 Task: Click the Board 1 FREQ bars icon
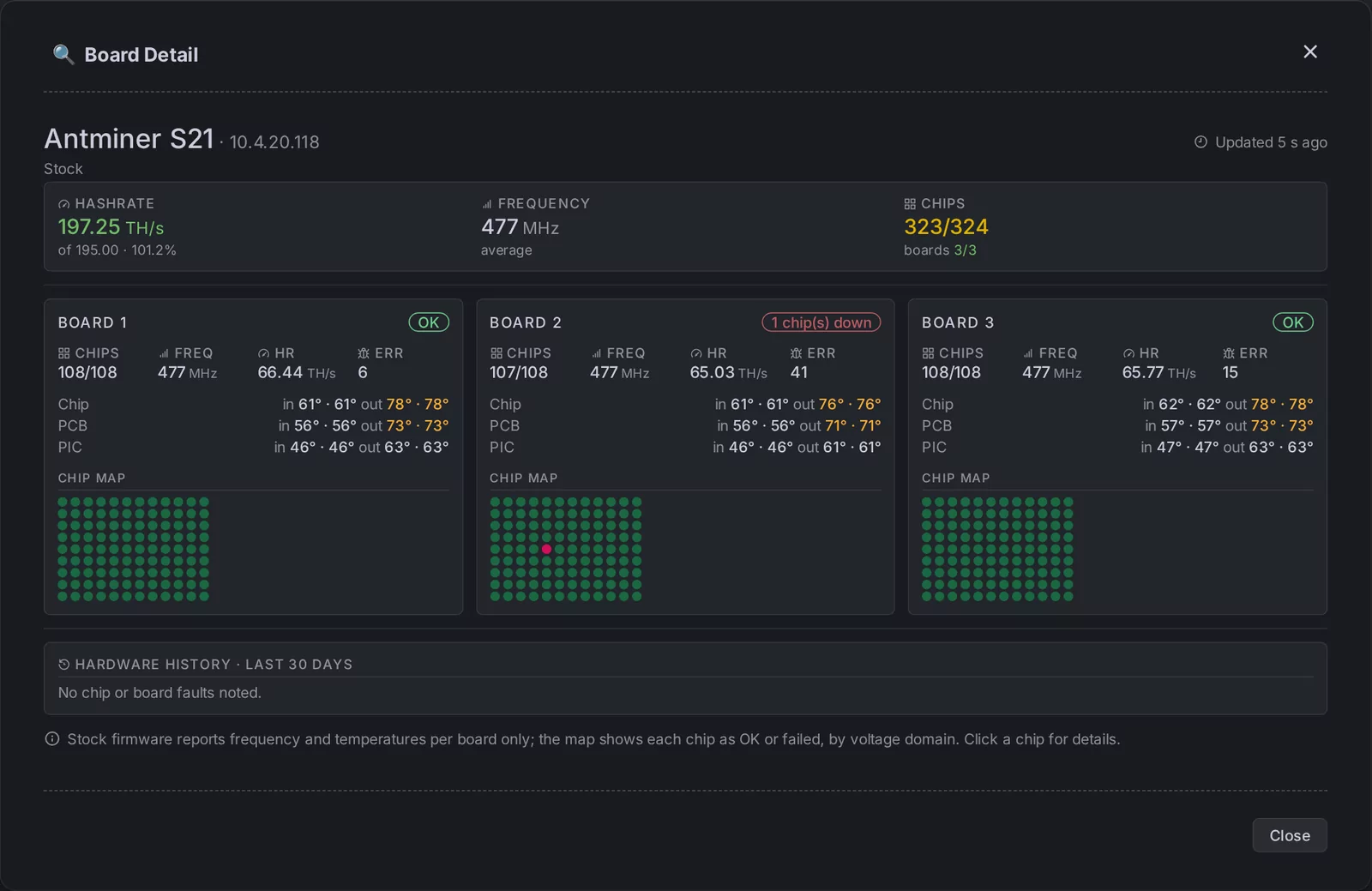164,353
